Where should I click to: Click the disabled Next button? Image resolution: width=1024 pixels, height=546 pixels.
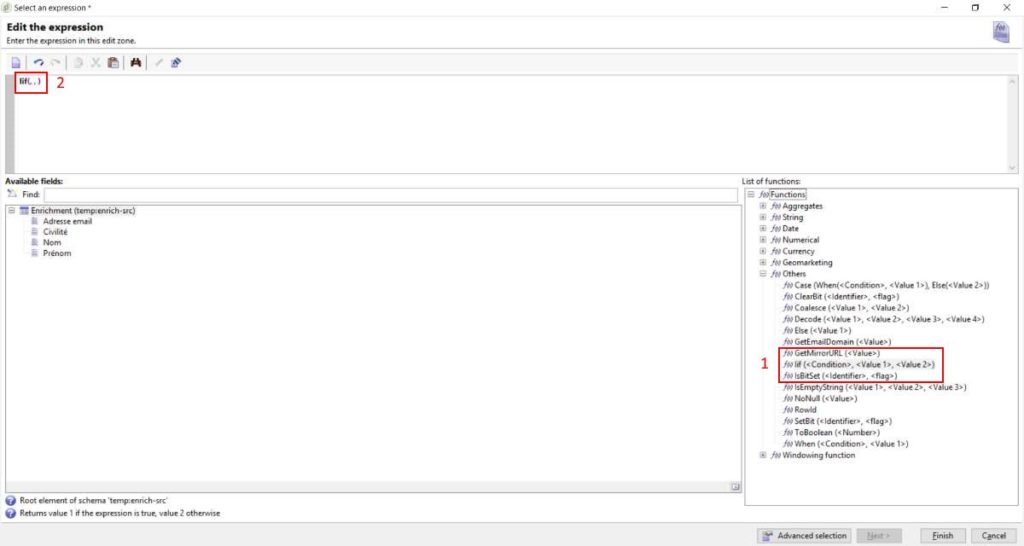point(879,536)
